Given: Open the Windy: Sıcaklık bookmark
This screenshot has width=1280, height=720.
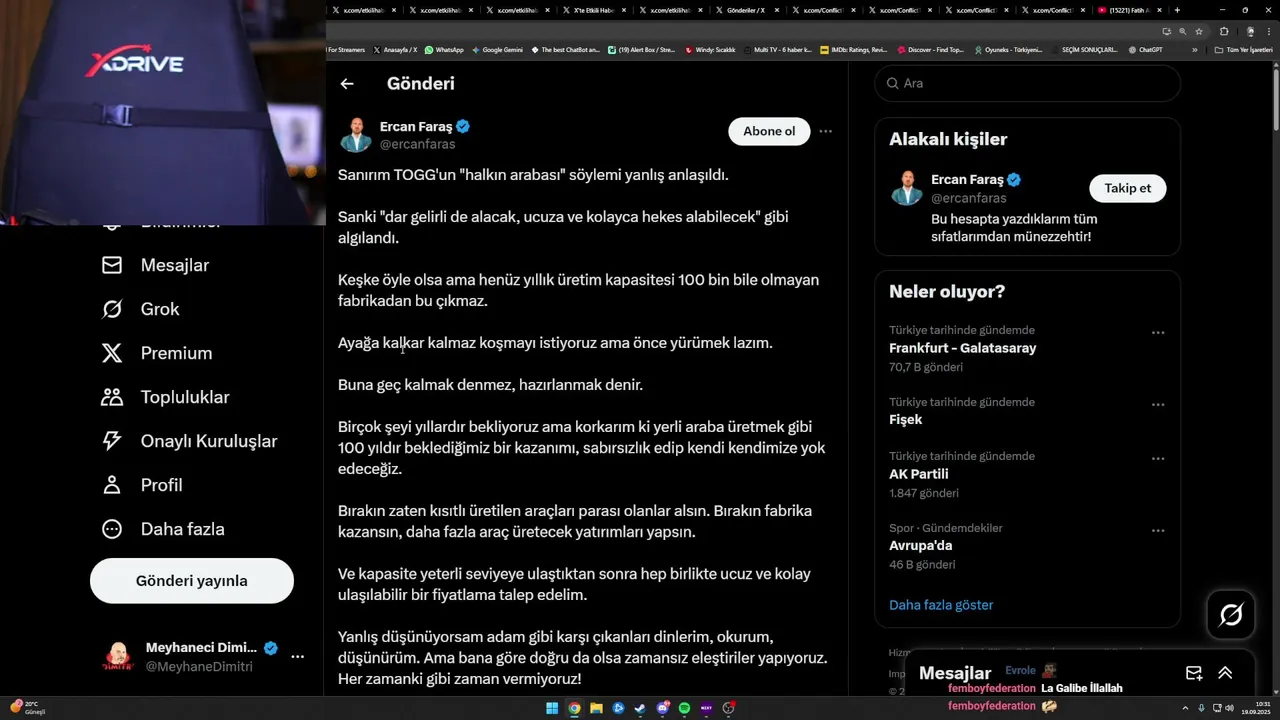Looking at the screenshot, I should [x=710, y=49].
